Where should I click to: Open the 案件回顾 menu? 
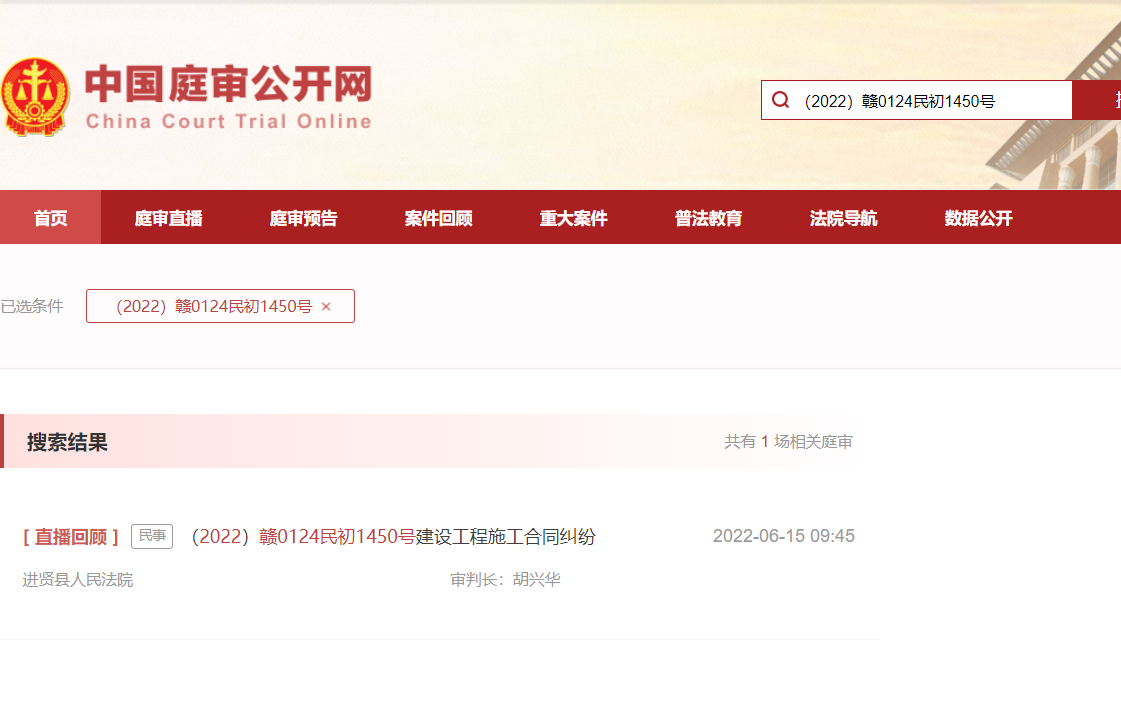[x=438, y=217]
